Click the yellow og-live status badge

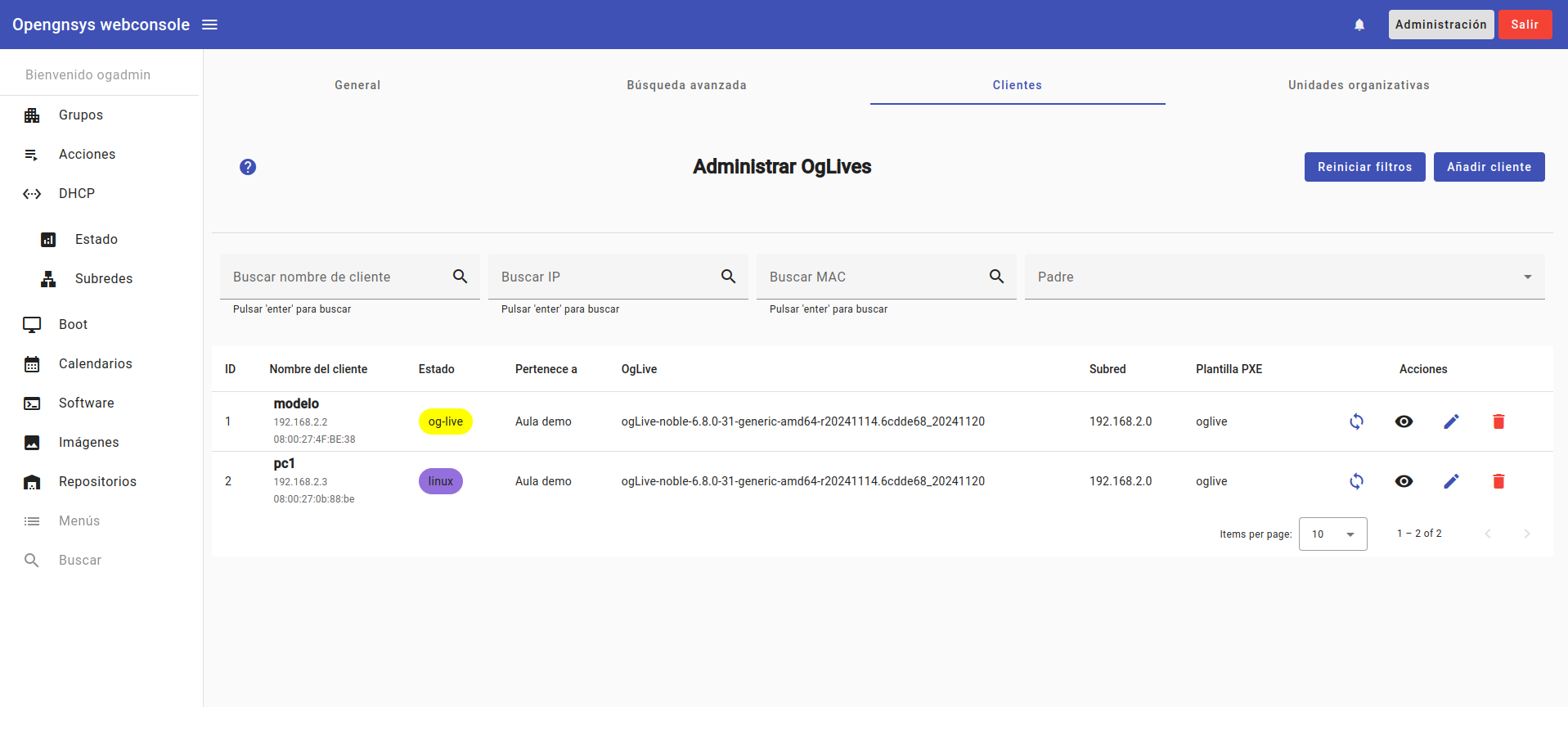[x=446, y=421]
